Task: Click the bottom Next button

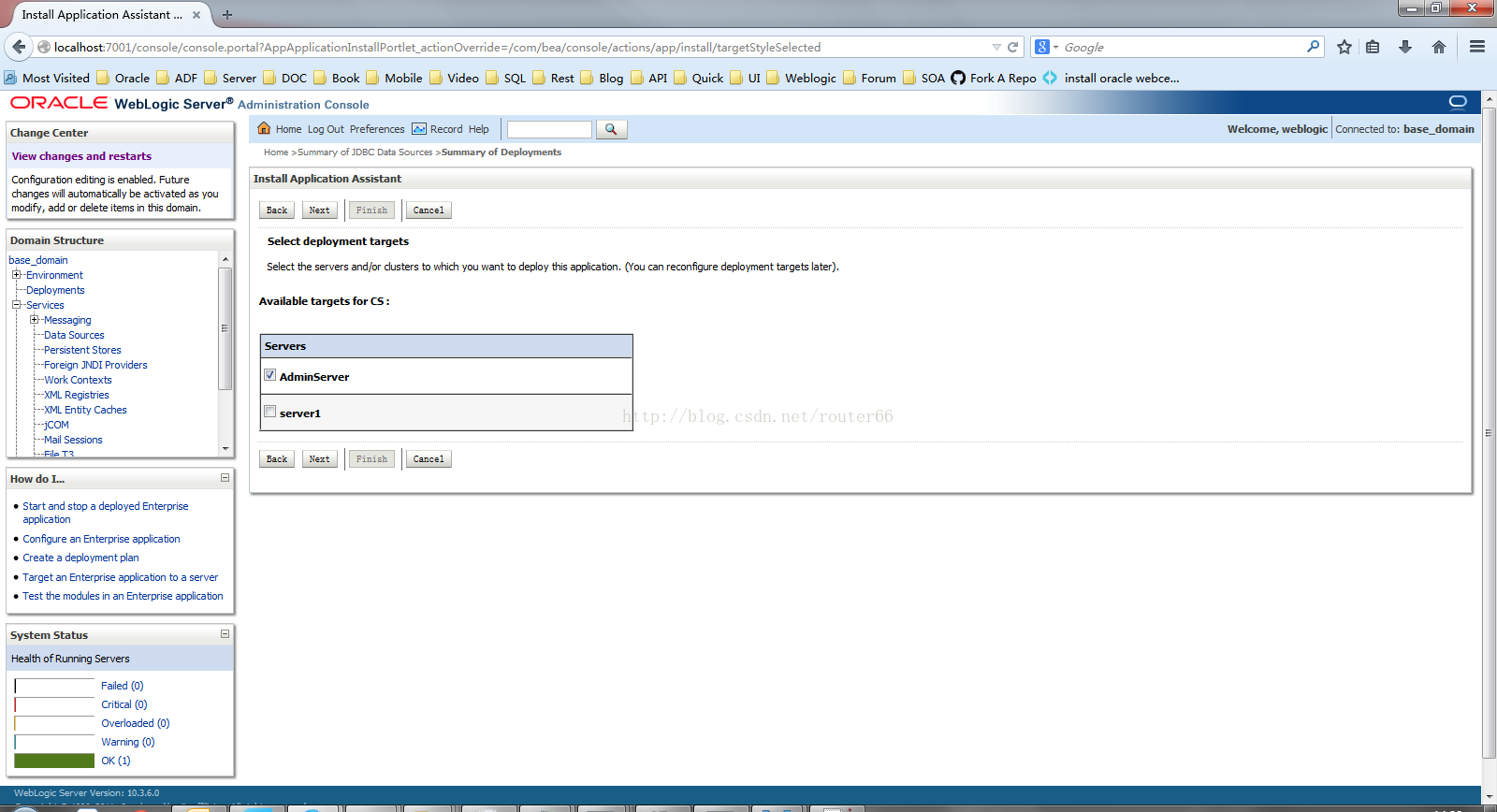Action: 319,459
